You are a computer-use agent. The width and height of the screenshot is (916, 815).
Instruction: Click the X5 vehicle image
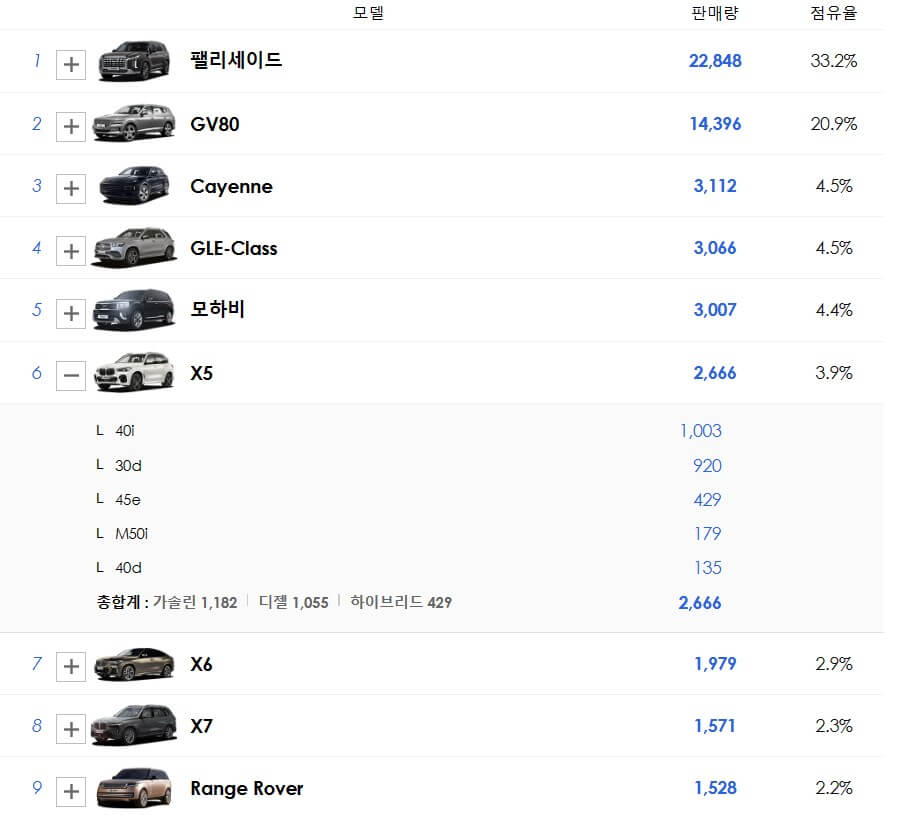tap(133, 373)
